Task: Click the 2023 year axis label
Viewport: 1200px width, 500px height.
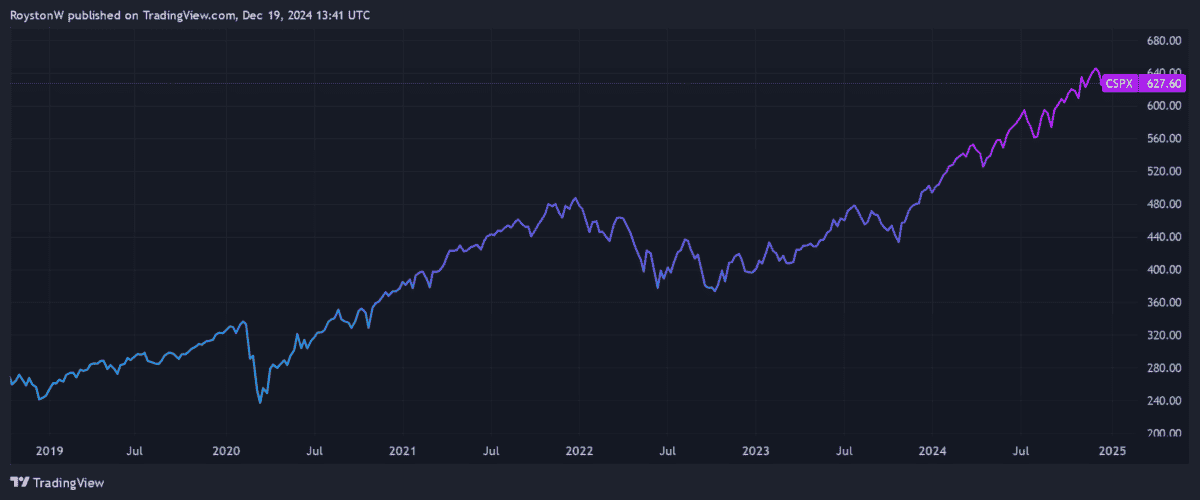Action: pyautogui.click(x=756, y=451)
